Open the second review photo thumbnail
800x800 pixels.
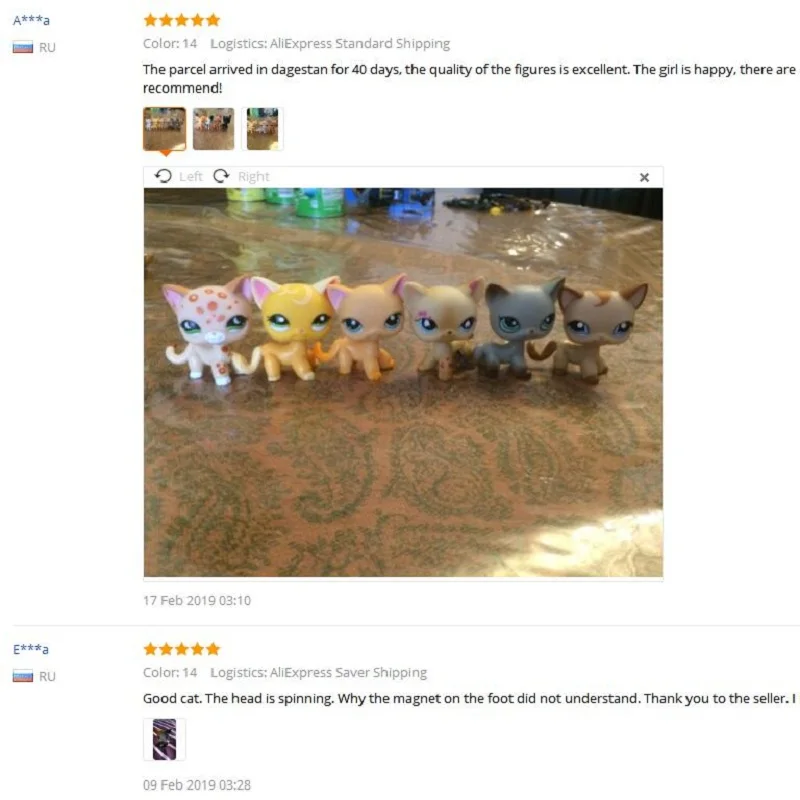214,129
